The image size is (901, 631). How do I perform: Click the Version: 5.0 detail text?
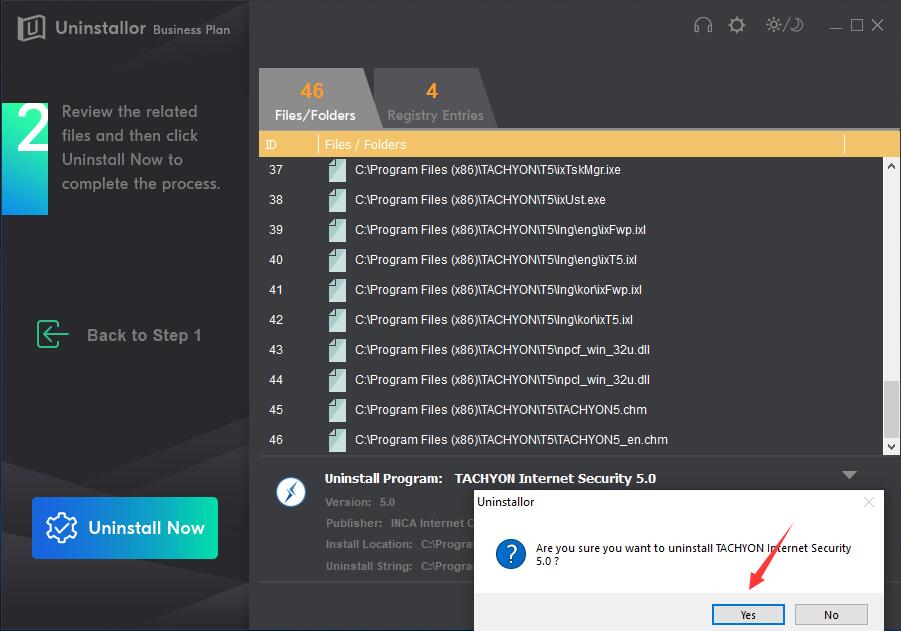coord(360,502)
